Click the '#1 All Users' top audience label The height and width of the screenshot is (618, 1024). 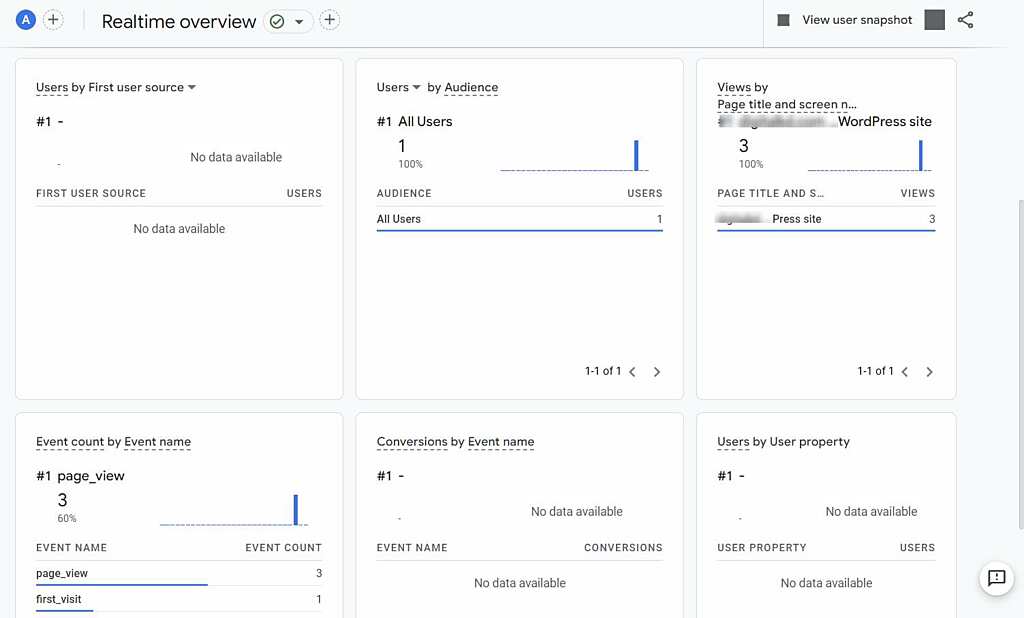415,122
